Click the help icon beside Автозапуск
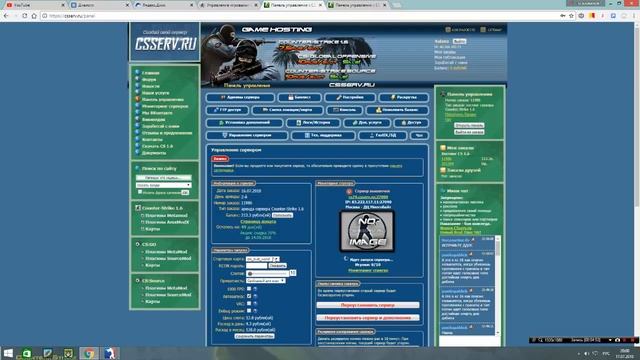Viewport: 640px width, 360px height. [x=255, y=296]
